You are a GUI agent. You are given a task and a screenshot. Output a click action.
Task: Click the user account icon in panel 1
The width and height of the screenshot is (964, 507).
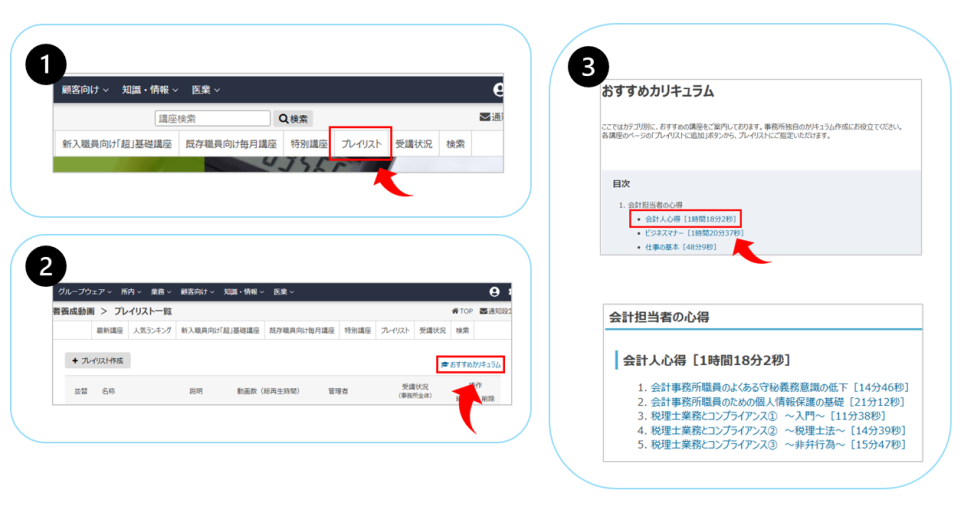coord(498,90)
